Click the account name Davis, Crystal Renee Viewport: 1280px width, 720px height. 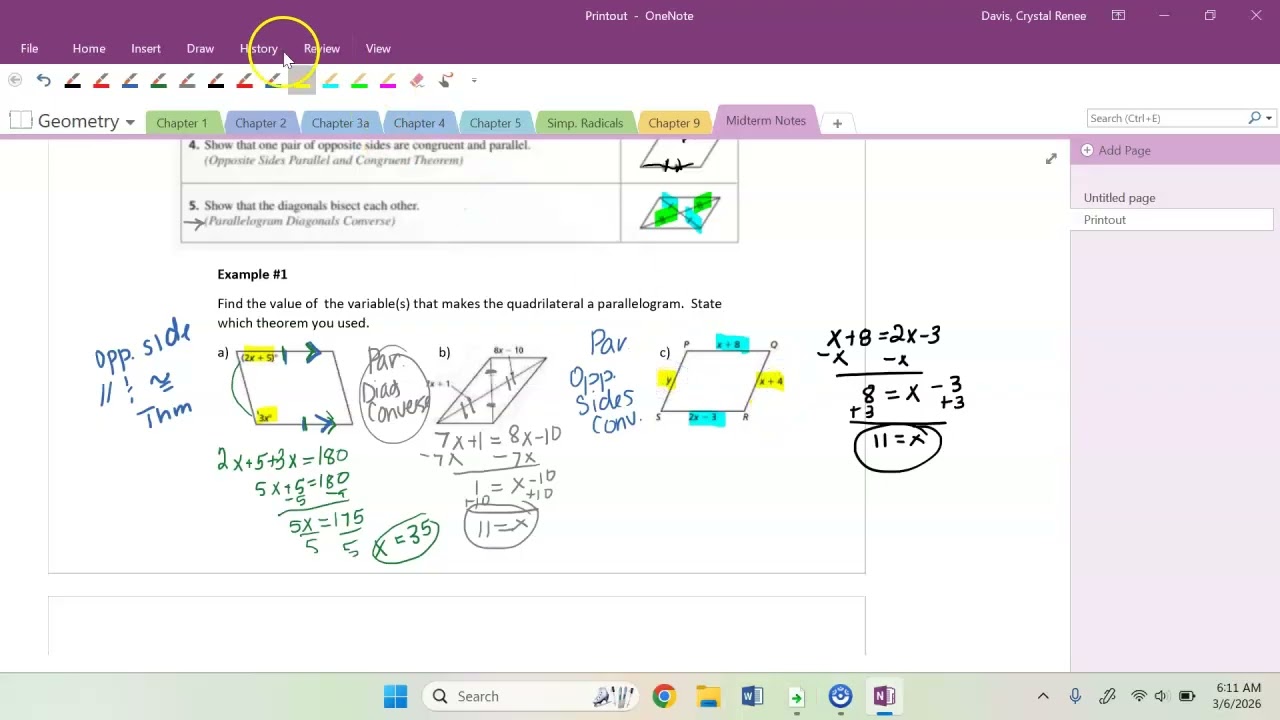(x=1033, y=16)
